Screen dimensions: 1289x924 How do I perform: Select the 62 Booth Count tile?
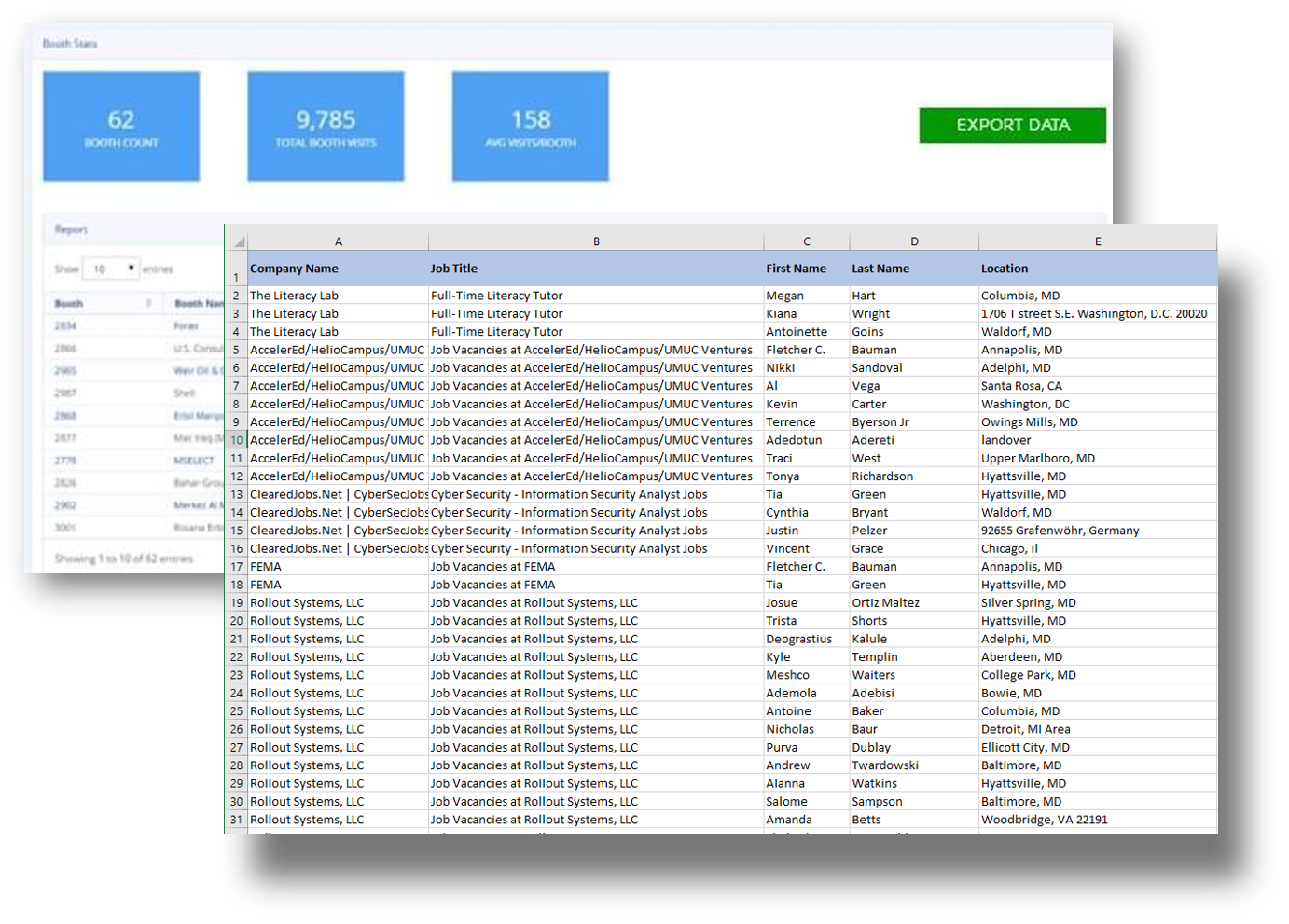point(121,126)
